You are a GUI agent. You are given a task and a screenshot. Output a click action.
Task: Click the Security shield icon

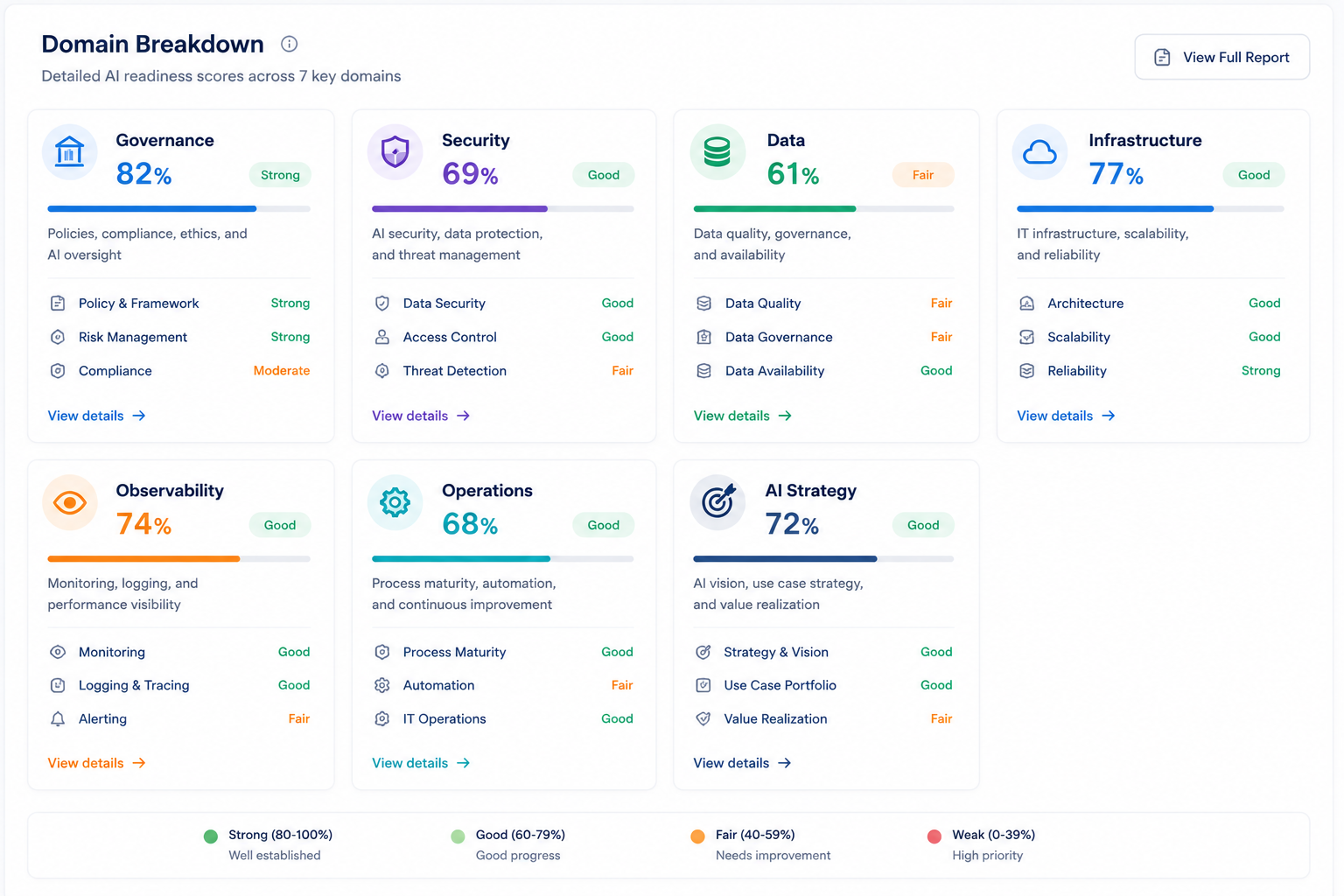pyautogui.click(x=395, y=151)
